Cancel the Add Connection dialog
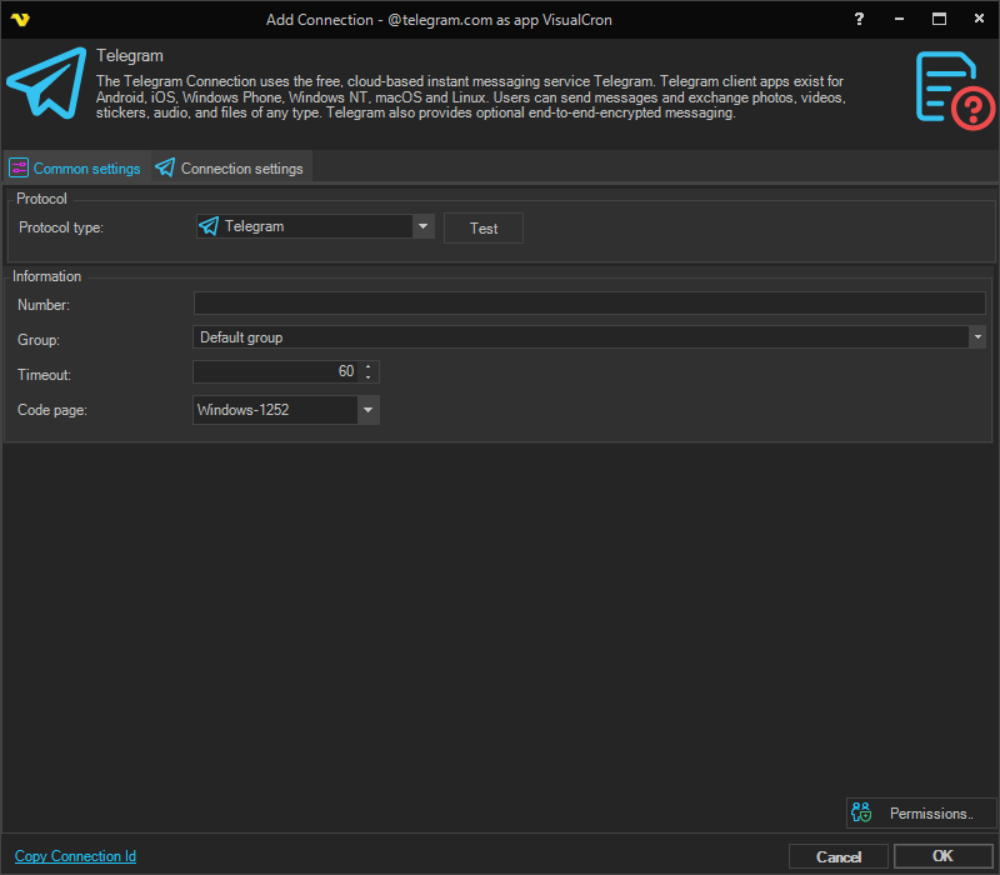The height and width of the screenshot is (875, 1000). [x=838, y=856]
